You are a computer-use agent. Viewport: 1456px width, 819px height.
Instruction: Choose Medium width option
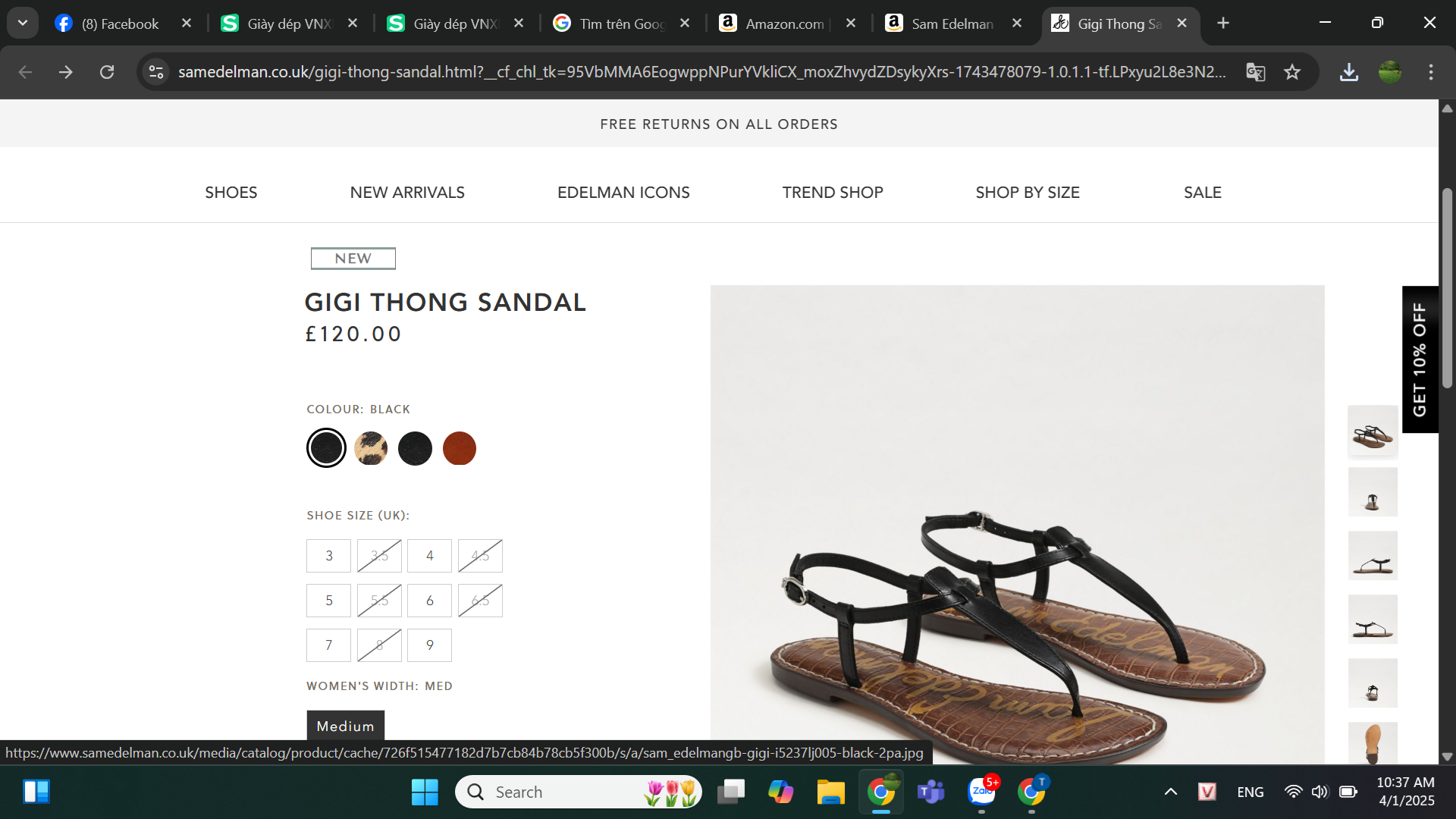pyautogui.click(x=345, y=726)
